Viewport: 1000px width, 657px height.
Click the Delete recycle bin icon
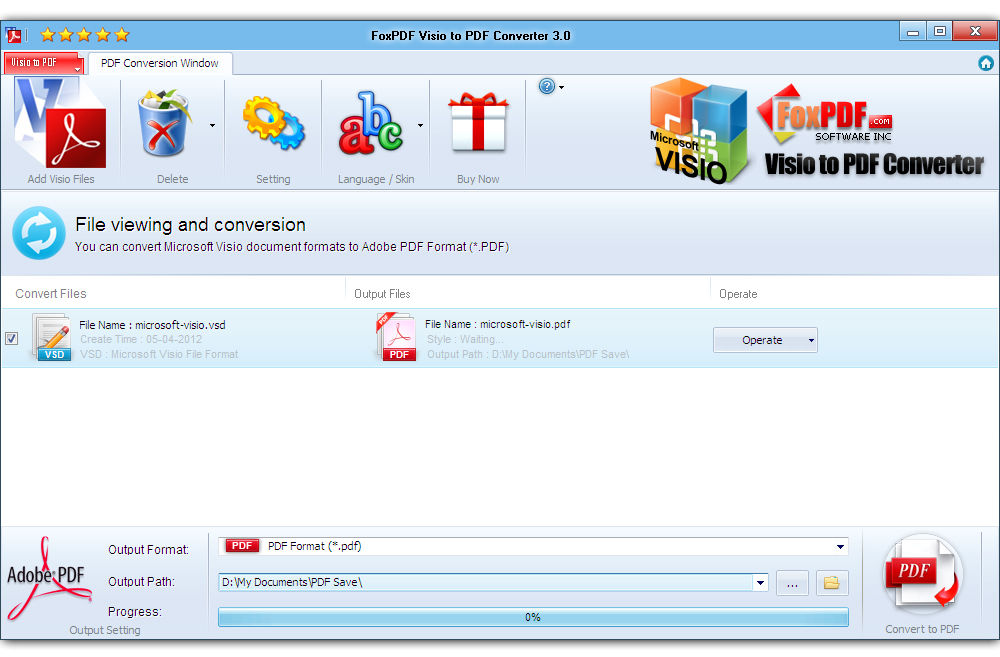[164, 123]
